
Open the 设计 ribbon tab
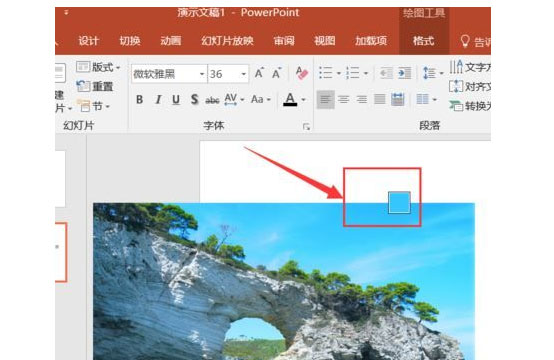pyautogui.click(x=88, y=41)
